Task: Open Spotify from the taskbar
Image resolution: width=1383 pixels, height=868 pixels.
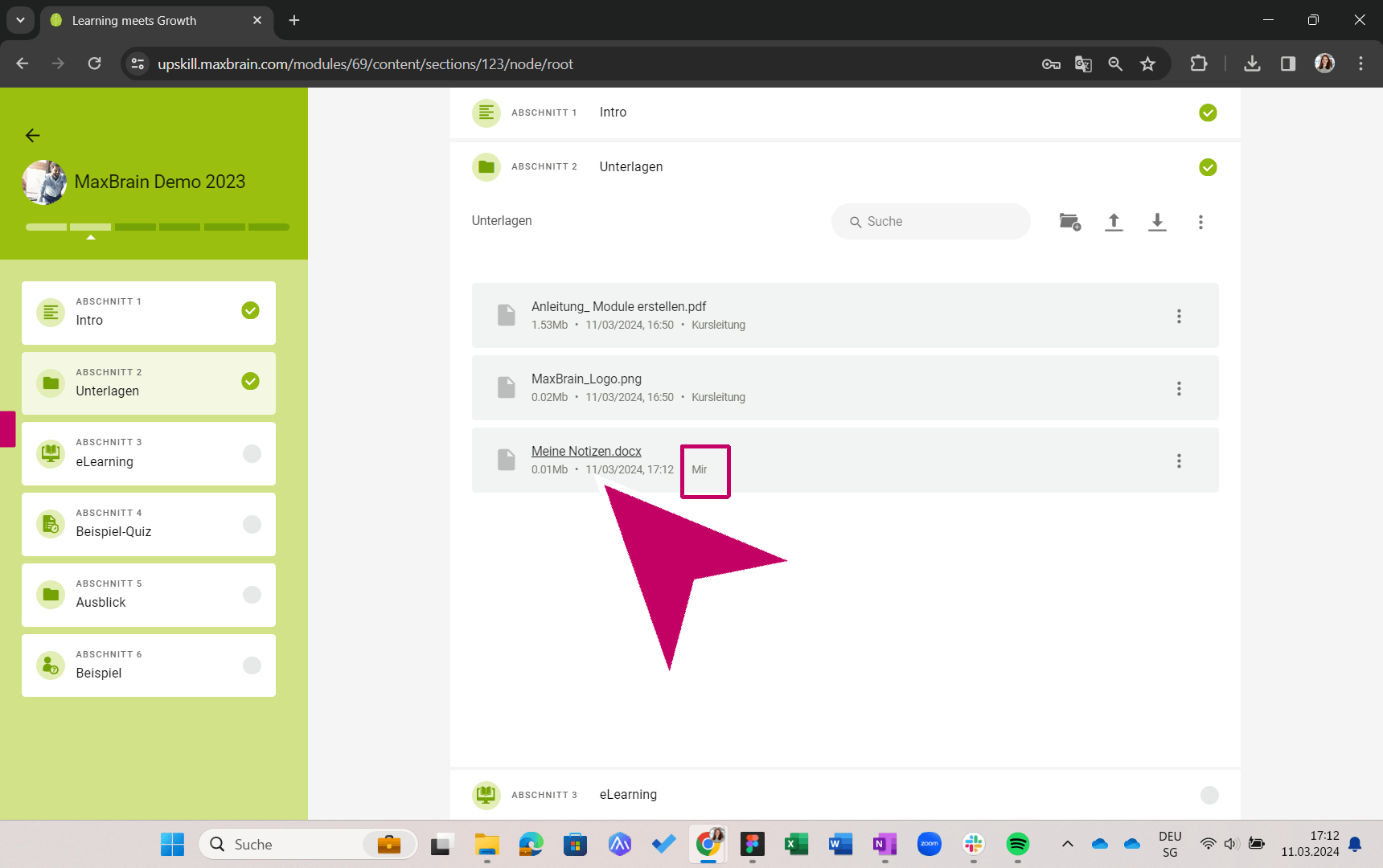Action: coord(1018,844)
